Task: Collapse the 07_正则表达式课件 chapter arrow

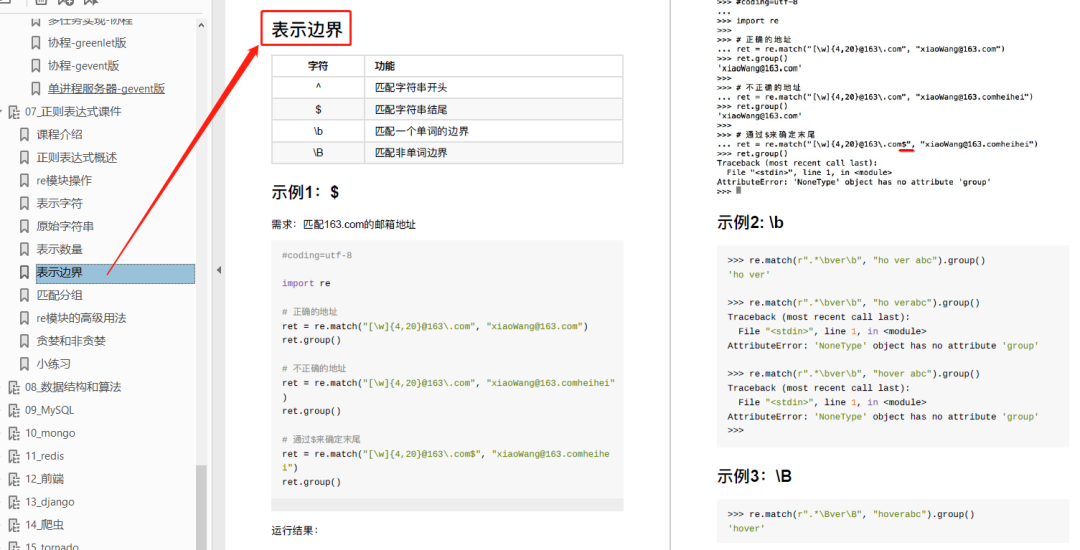Action: [x=3, y=112]
